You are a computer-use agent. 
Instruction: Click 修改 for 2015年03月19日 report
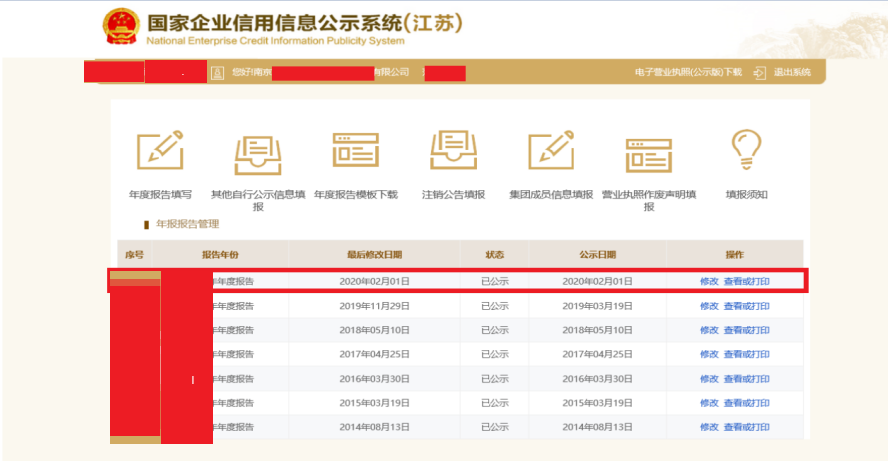tap(709, 403)
